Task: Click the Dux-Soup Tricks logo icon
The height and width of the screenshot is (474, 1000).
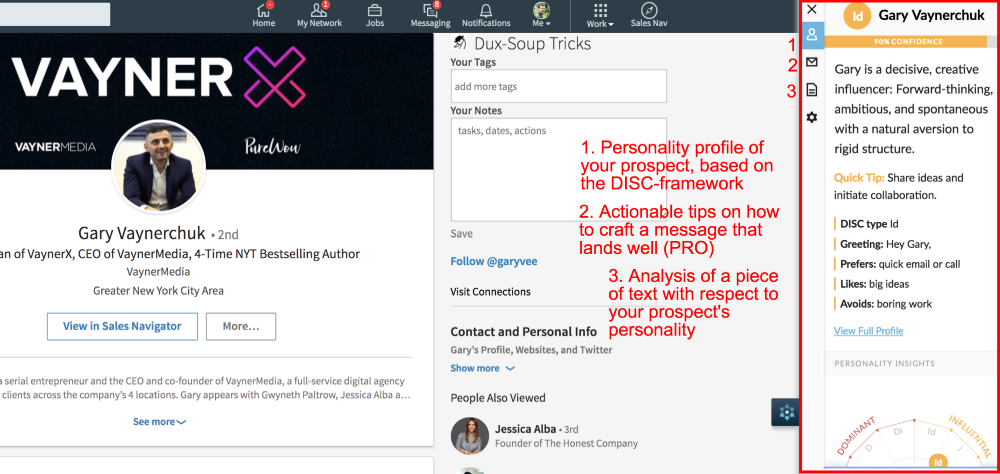Action: pos(459,43)
